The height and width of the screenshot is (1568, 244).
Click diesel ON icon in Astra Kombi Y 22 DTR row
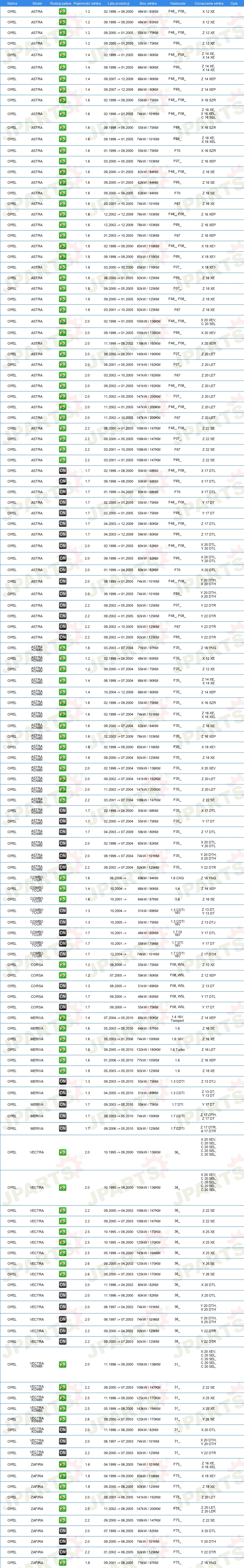[x=63, y=867]
